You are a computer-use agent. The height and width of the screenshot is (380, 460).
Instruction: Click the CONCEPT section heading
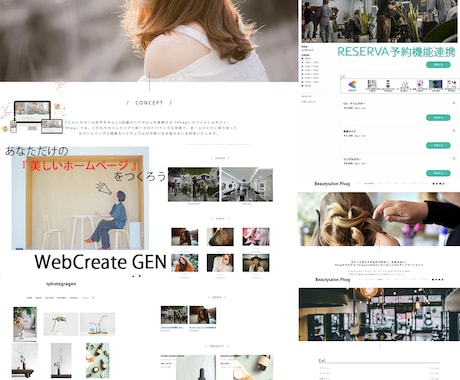[x=149, y=103]
